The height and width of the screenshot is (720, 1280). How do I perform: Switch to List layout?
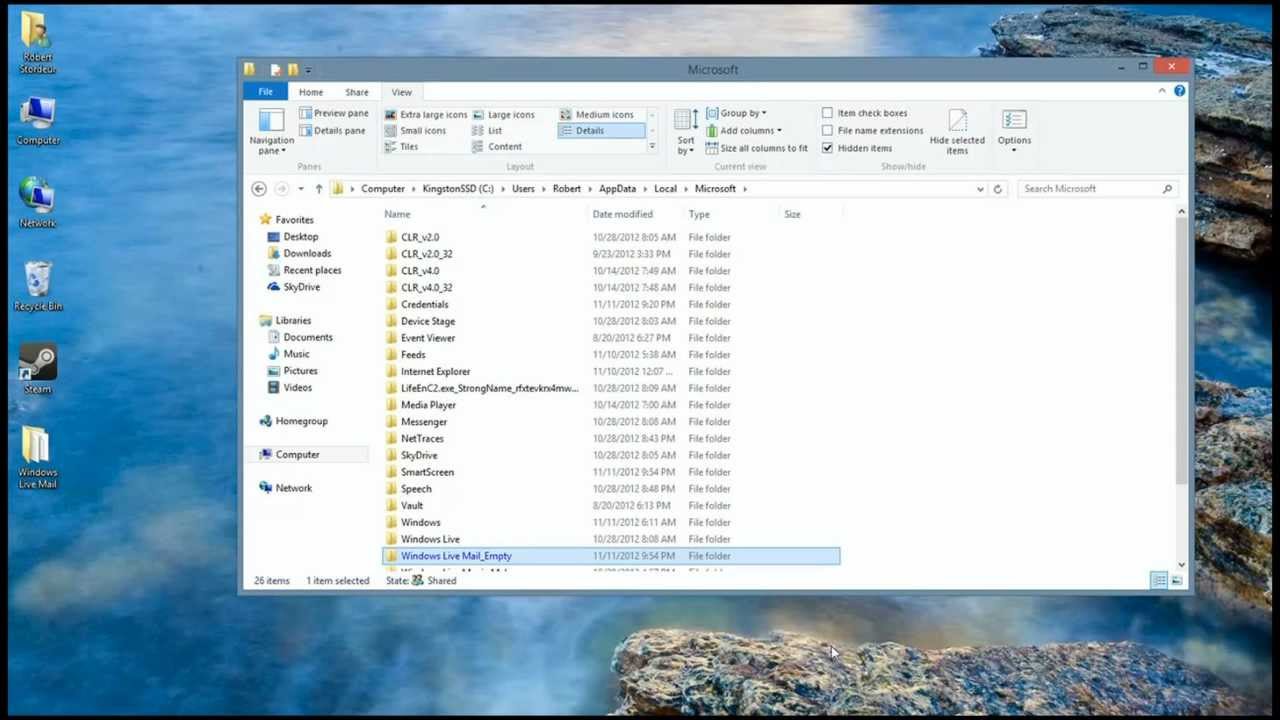pyautogui.click(x=487, y=130)
